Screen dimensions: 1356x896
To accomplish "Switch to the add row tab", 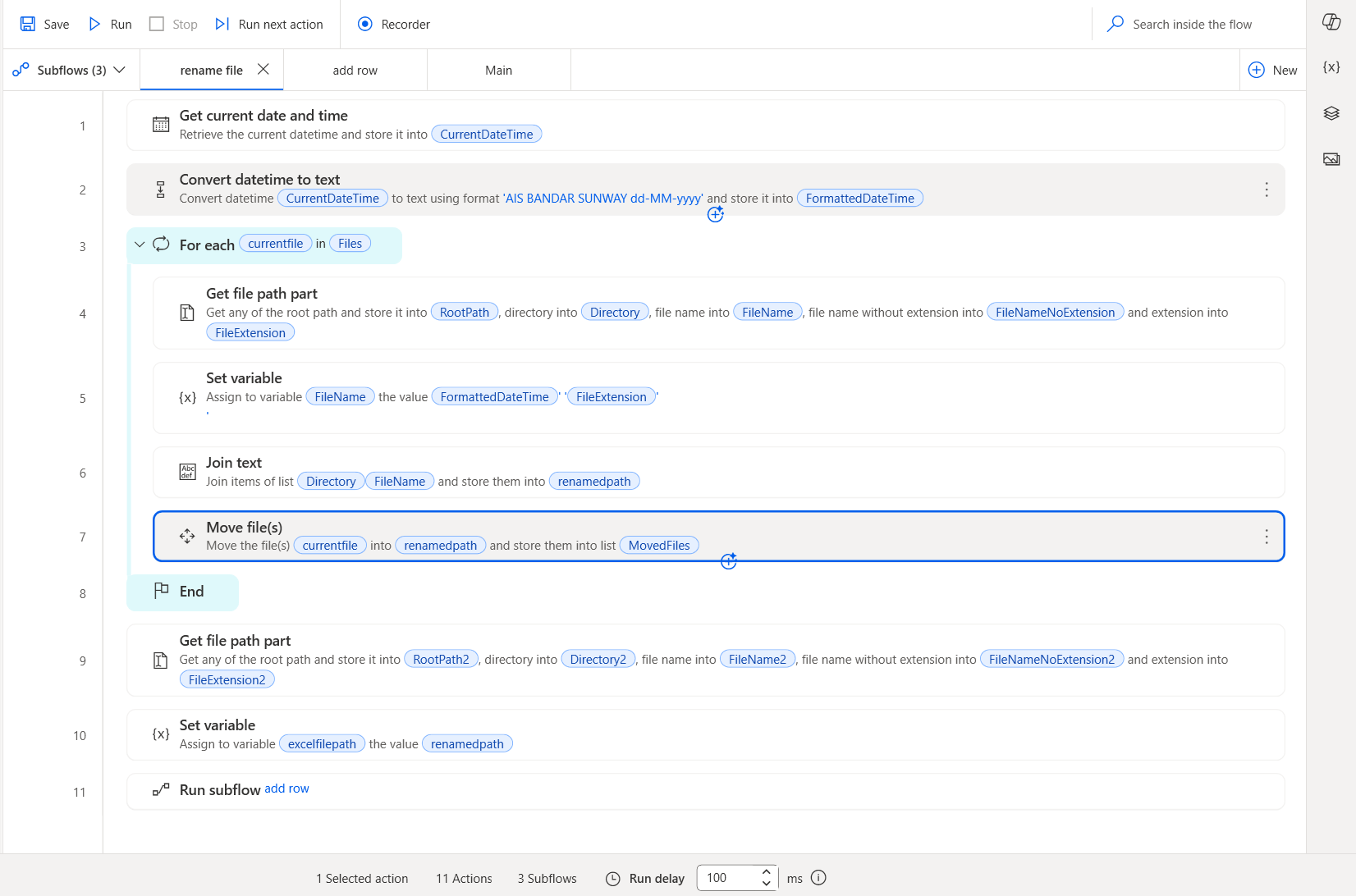I will [x=355, y=71].
